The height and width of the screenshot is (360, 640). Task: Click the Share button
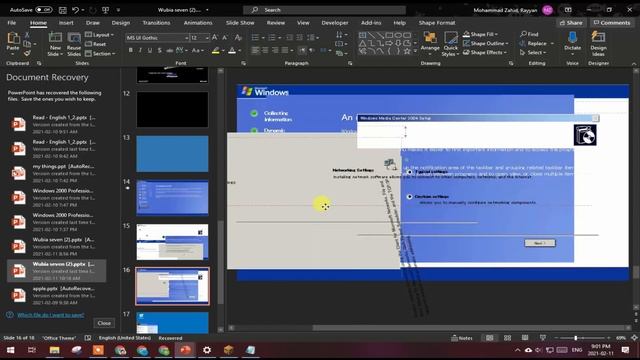pyautogui.click(x=571, y=22)
